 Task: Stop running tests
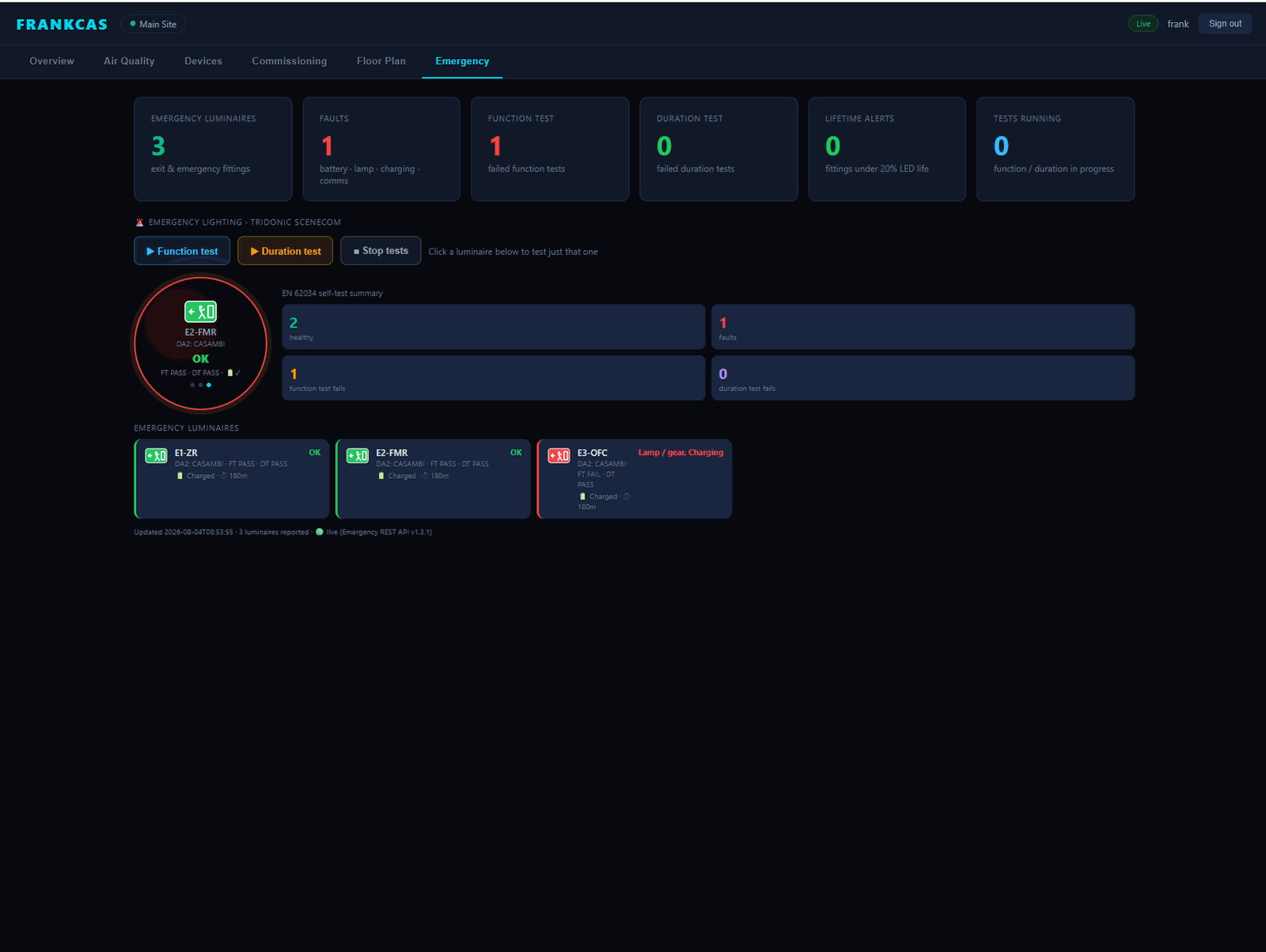[381, 251]
